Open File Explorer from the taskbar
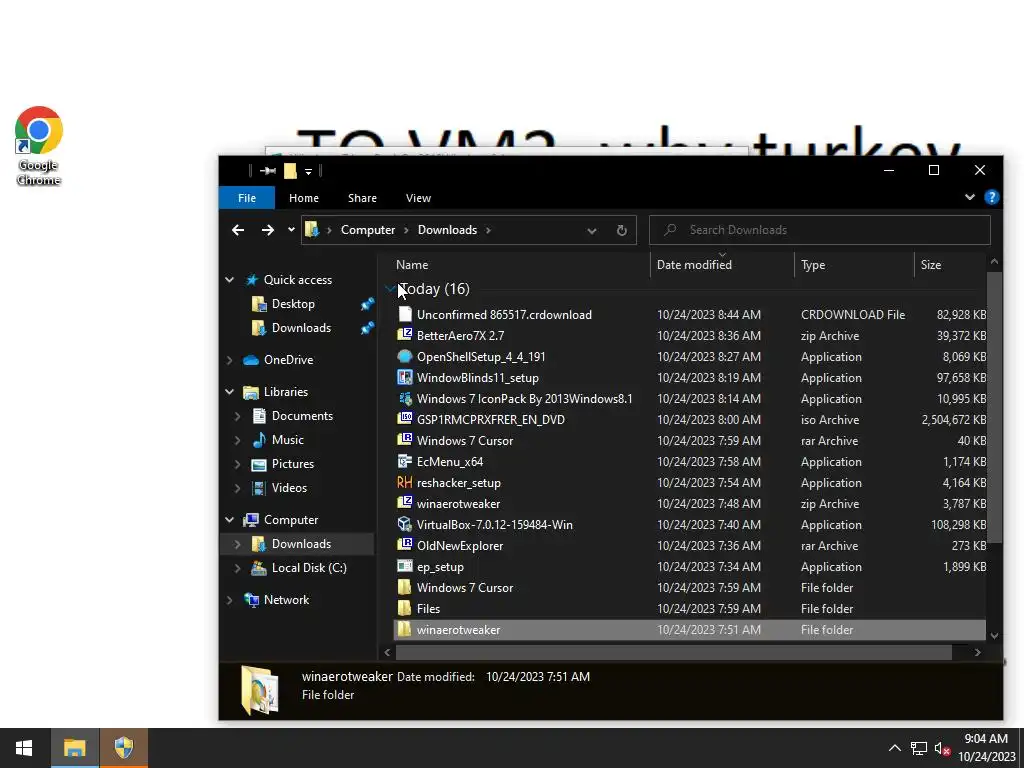 click(x=74, y=748)
